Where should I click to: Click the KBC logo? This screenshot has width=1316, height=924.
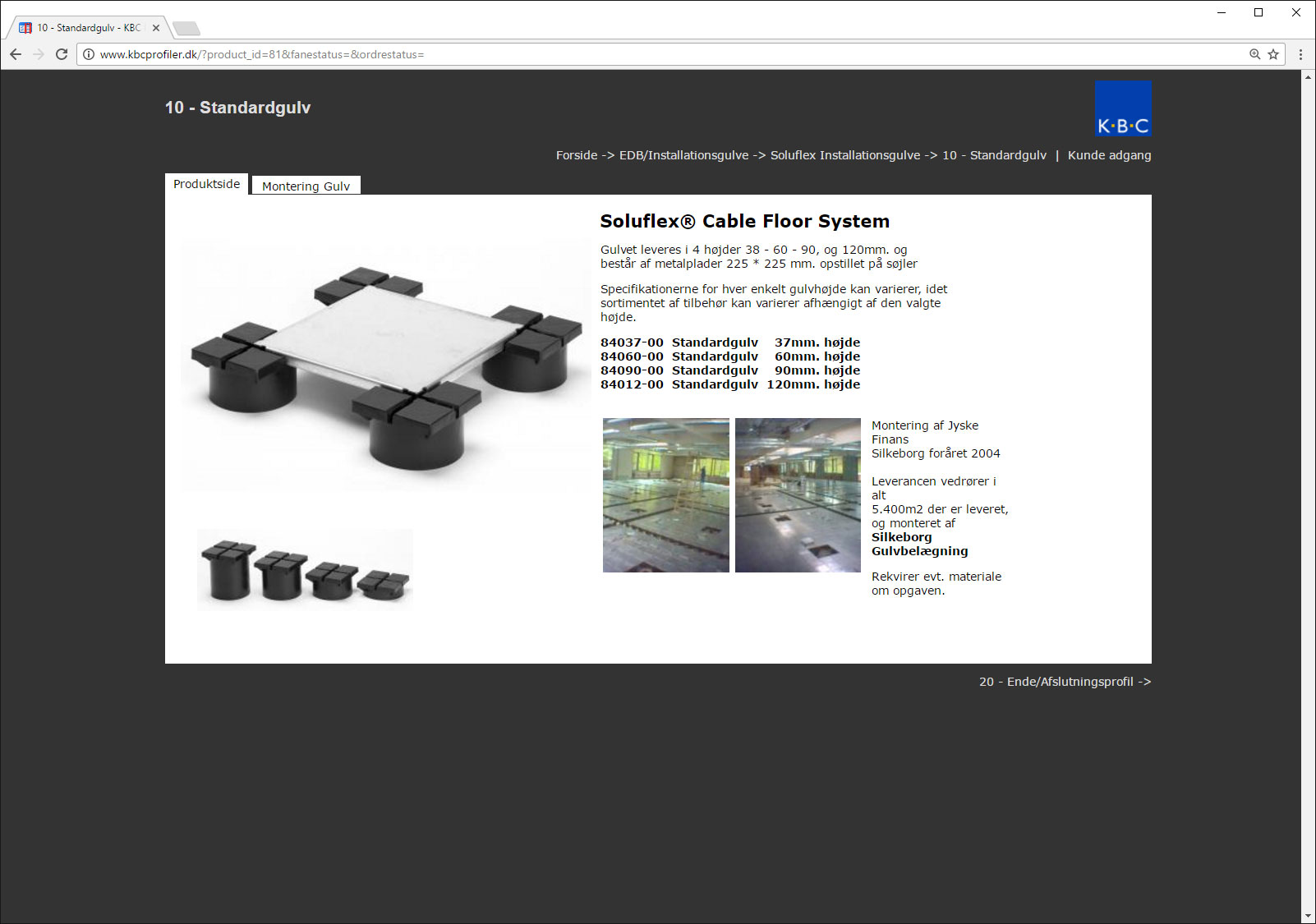pos(1123,108)
